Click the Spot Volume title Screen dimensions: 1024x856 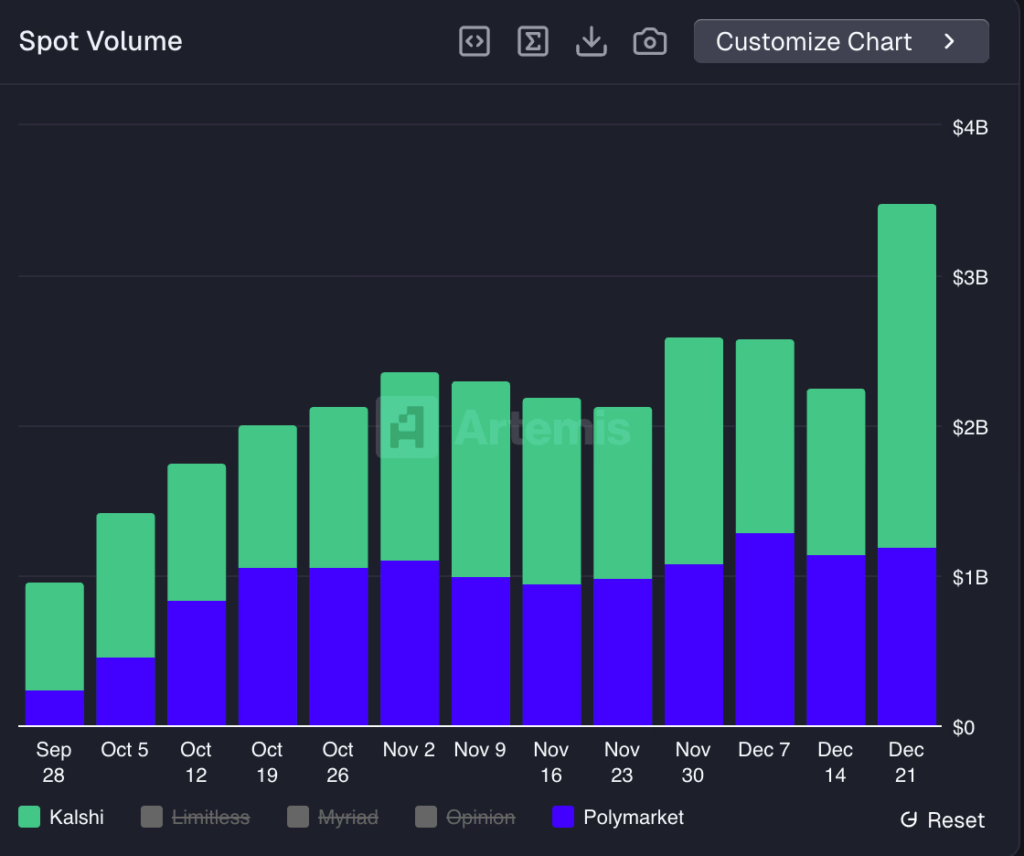pyautogui.click(x=99, y=41)
